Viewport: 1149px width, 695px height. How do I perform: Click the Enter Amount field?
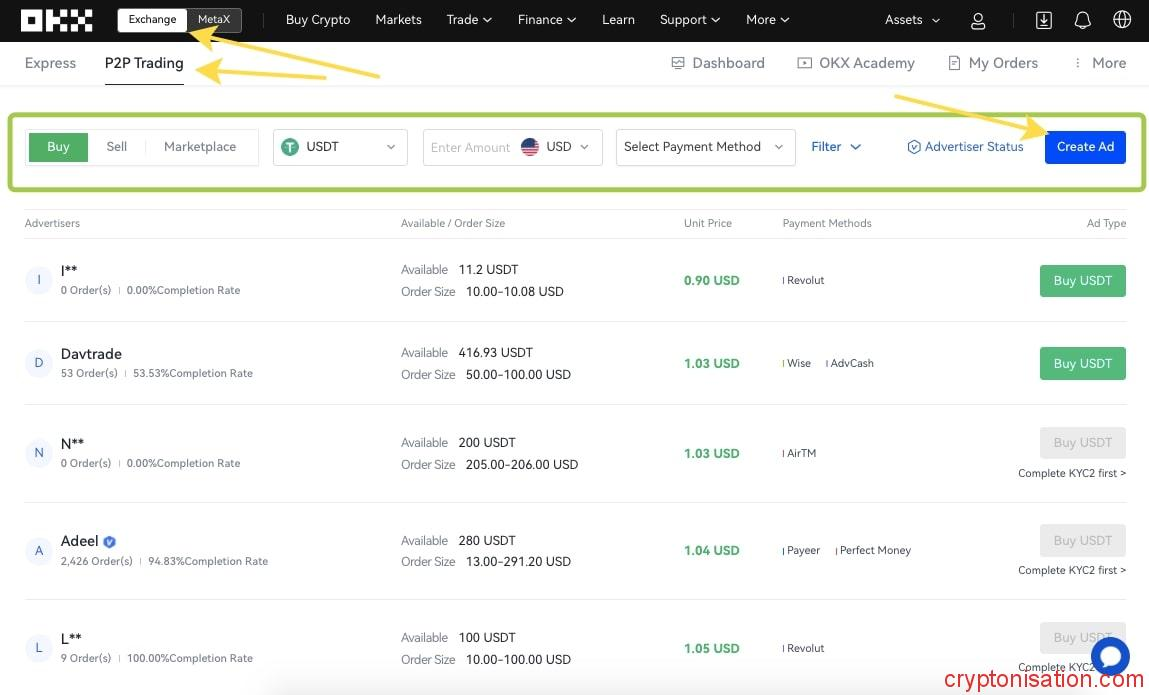[x=470, y=147]
